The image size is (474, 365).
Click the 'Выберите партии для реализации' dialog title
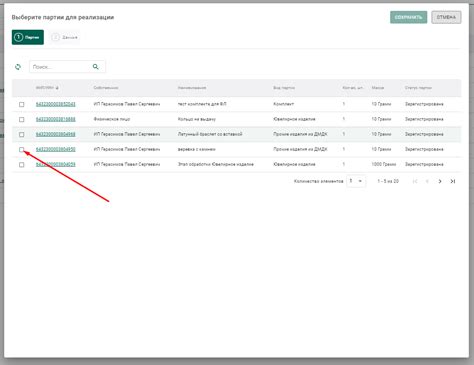[63, 17]
